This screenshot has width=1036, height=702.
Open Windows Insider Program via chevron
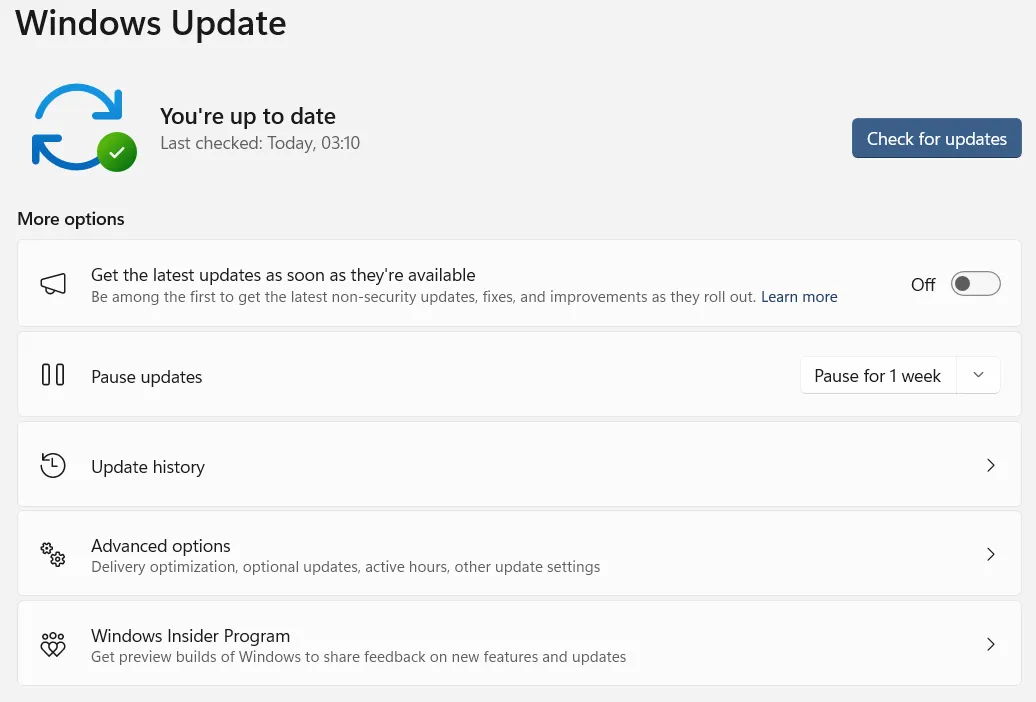(991, 644)
